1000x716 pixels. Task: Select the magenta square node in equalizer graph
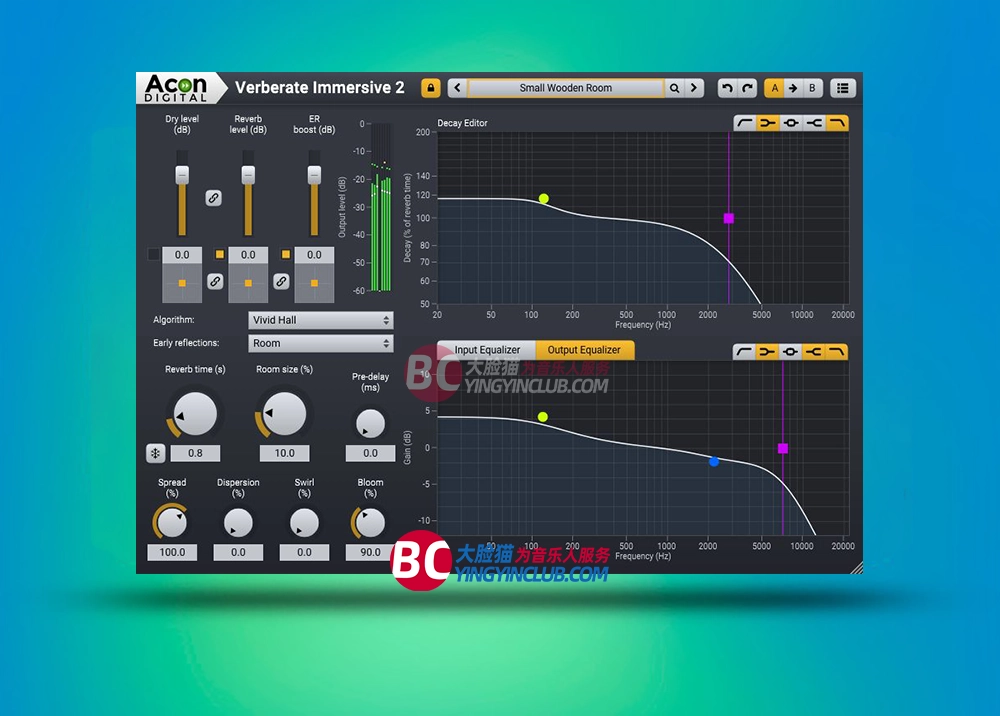(x=783, y=449)
